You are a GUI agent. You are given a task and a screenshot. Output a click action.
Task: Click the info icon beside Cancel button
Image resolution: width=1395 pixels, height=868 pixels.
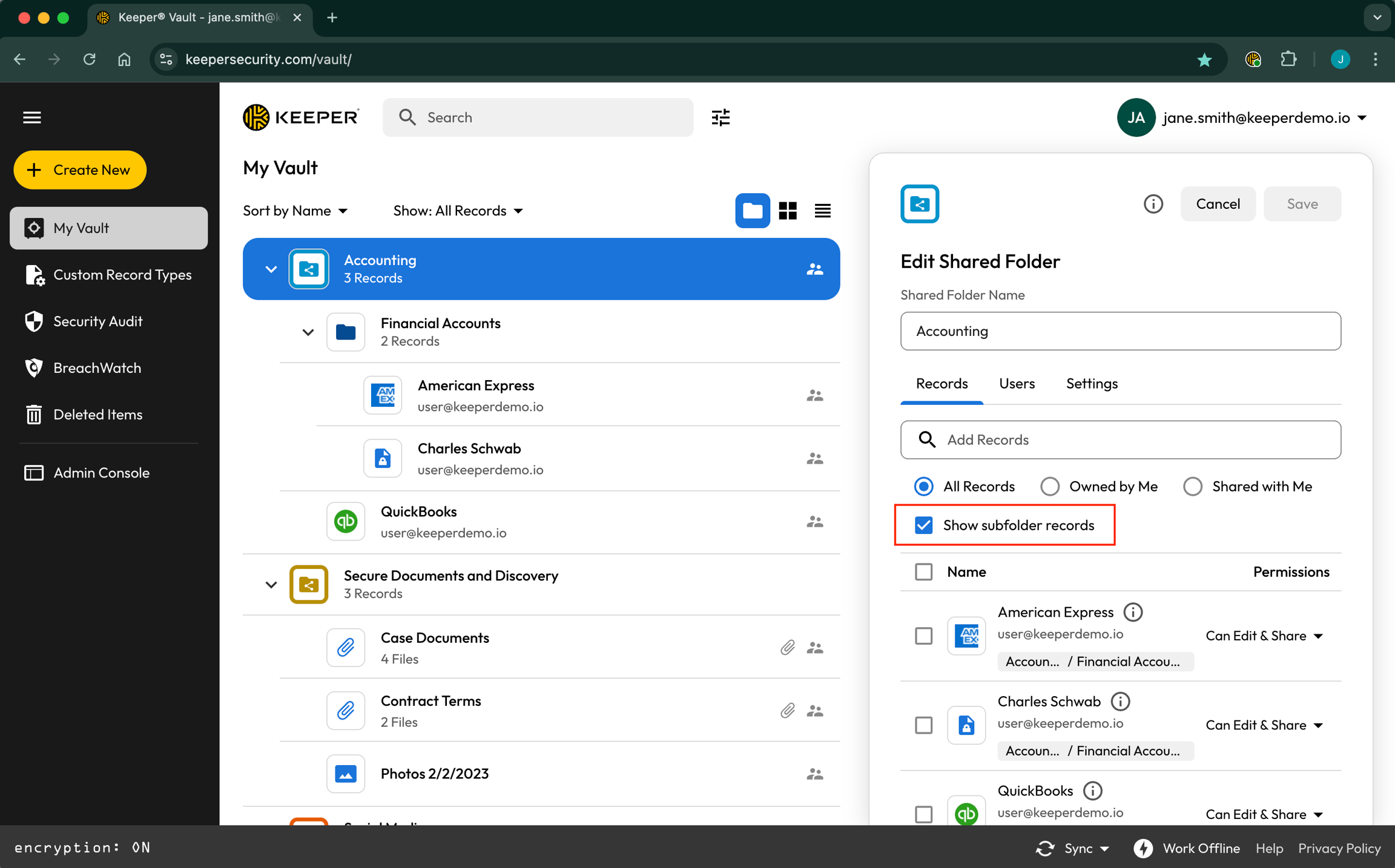[x=1153, y=204]
